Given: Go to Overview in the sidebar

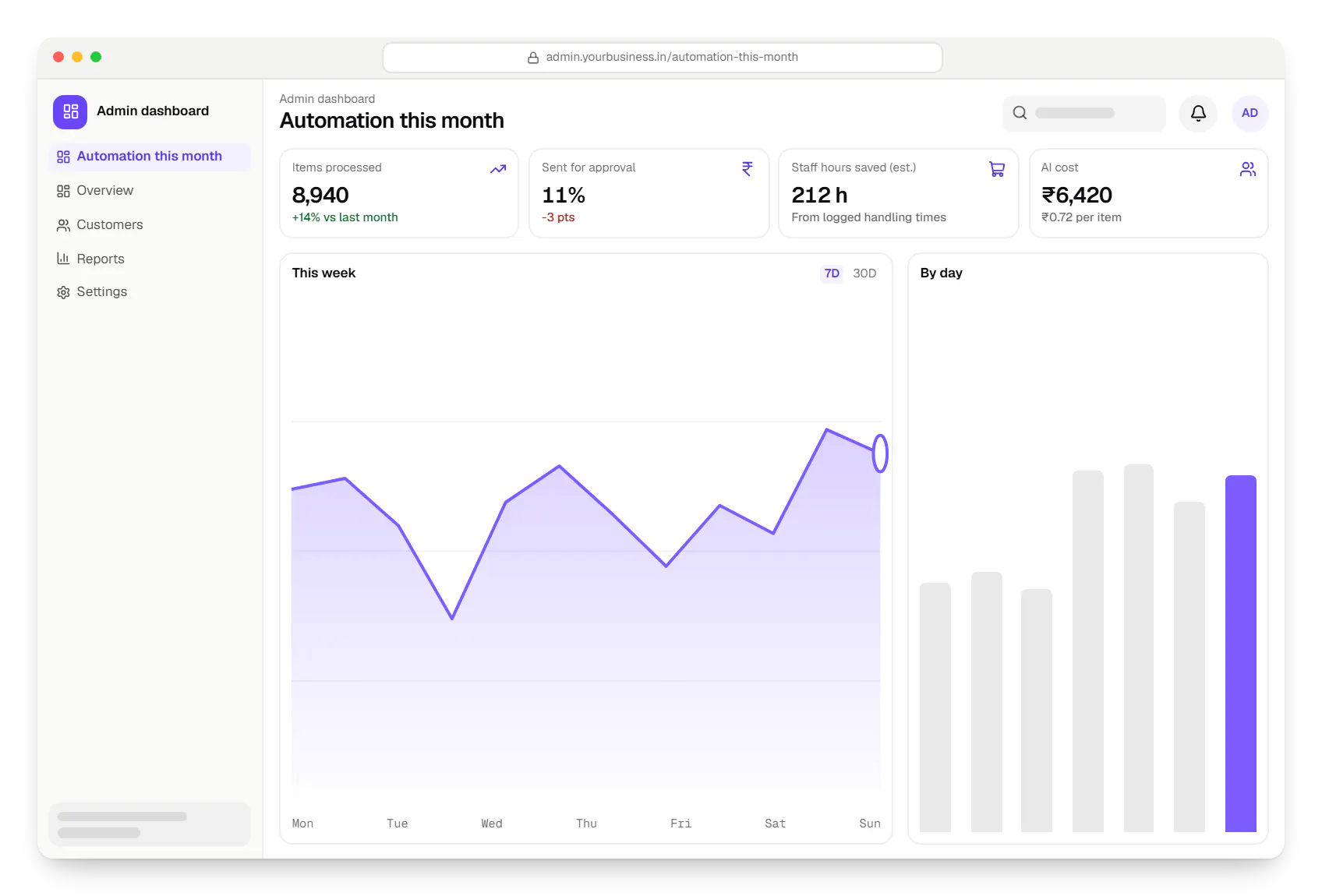Looking at the screenshot, I should (150, 191).
